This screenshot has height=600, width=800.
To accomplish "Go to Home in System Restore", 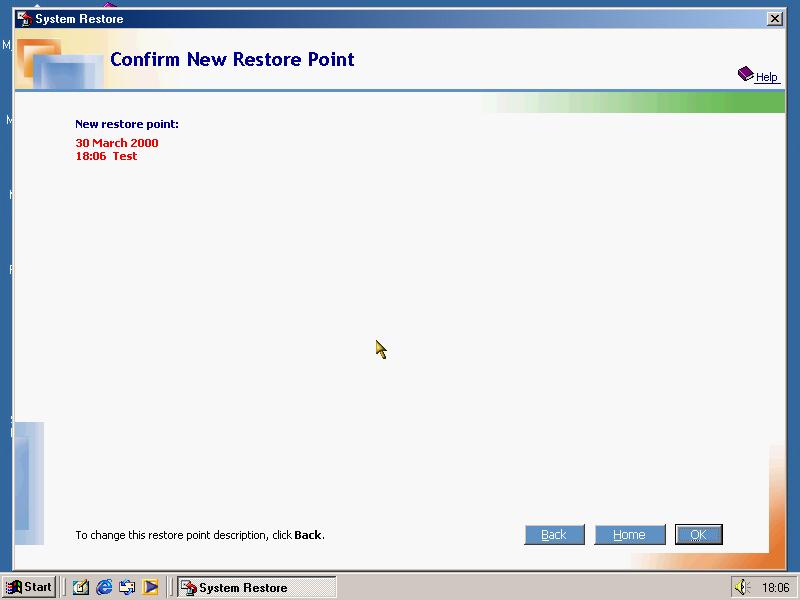I will click(629, 535).
